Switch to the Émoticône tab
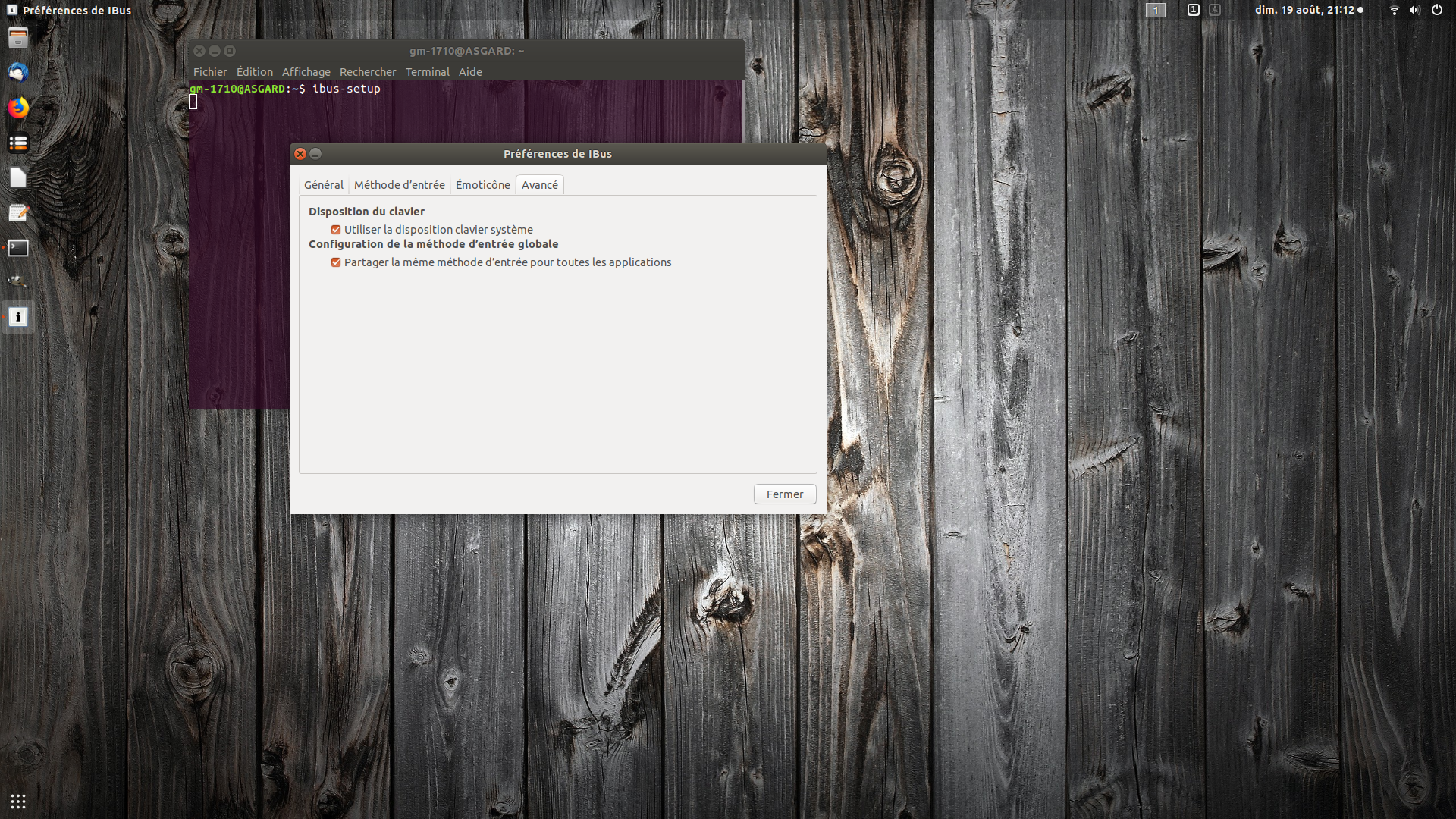This screenshot has height=819, width=1456. click(483, 185)
